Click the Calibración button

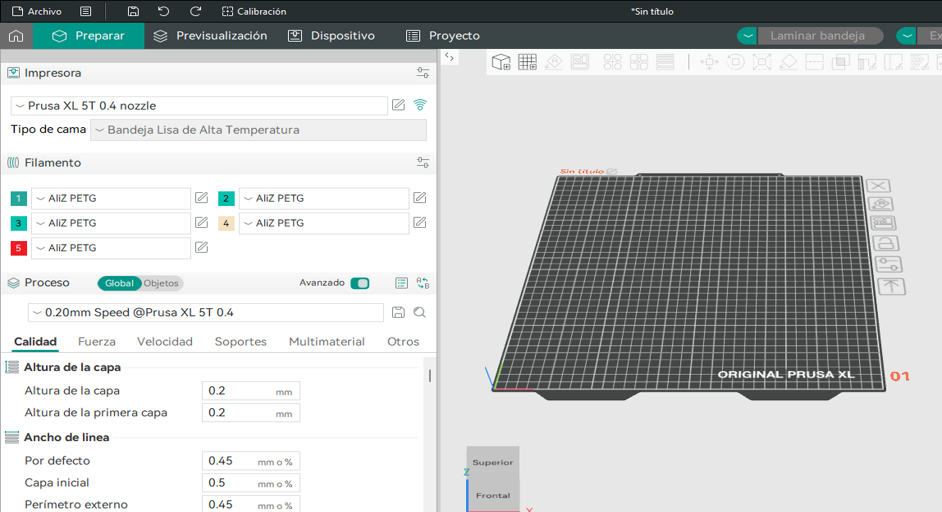pyautogui.click(x=254, y=11)
